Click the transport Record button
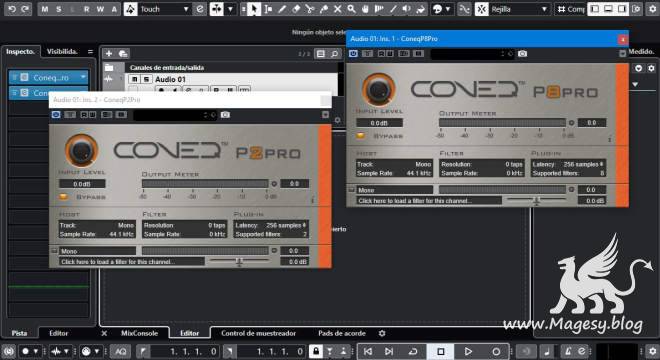The width and height of the screenshot is (660, 360). point(496,351)
